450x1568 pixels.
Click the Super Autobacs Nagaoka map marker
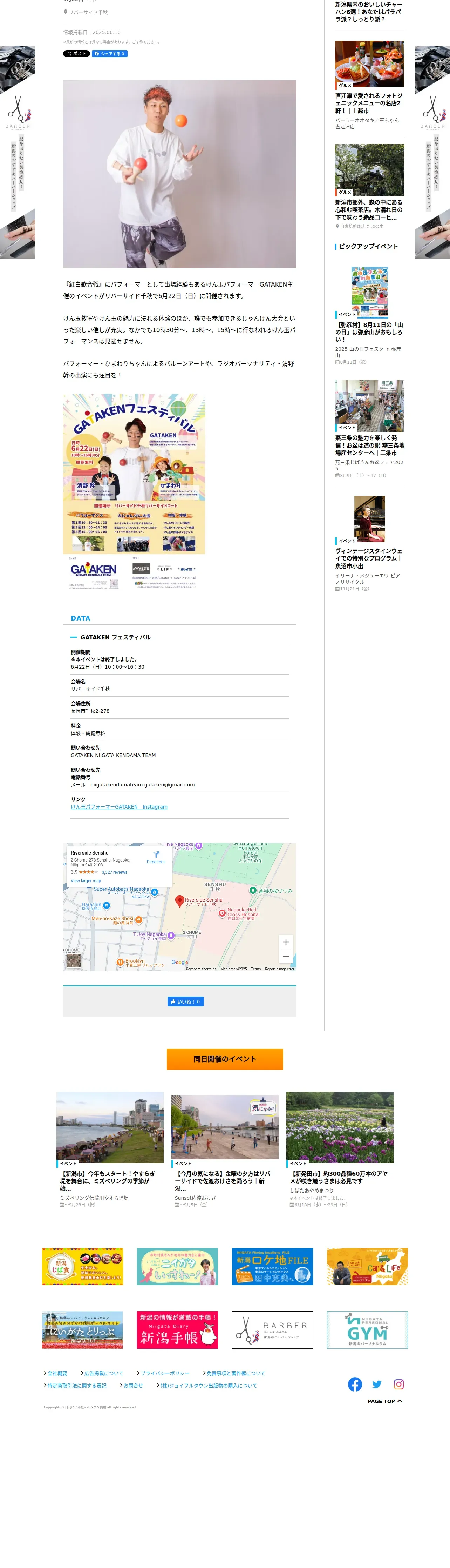click(x=155, y=892)
